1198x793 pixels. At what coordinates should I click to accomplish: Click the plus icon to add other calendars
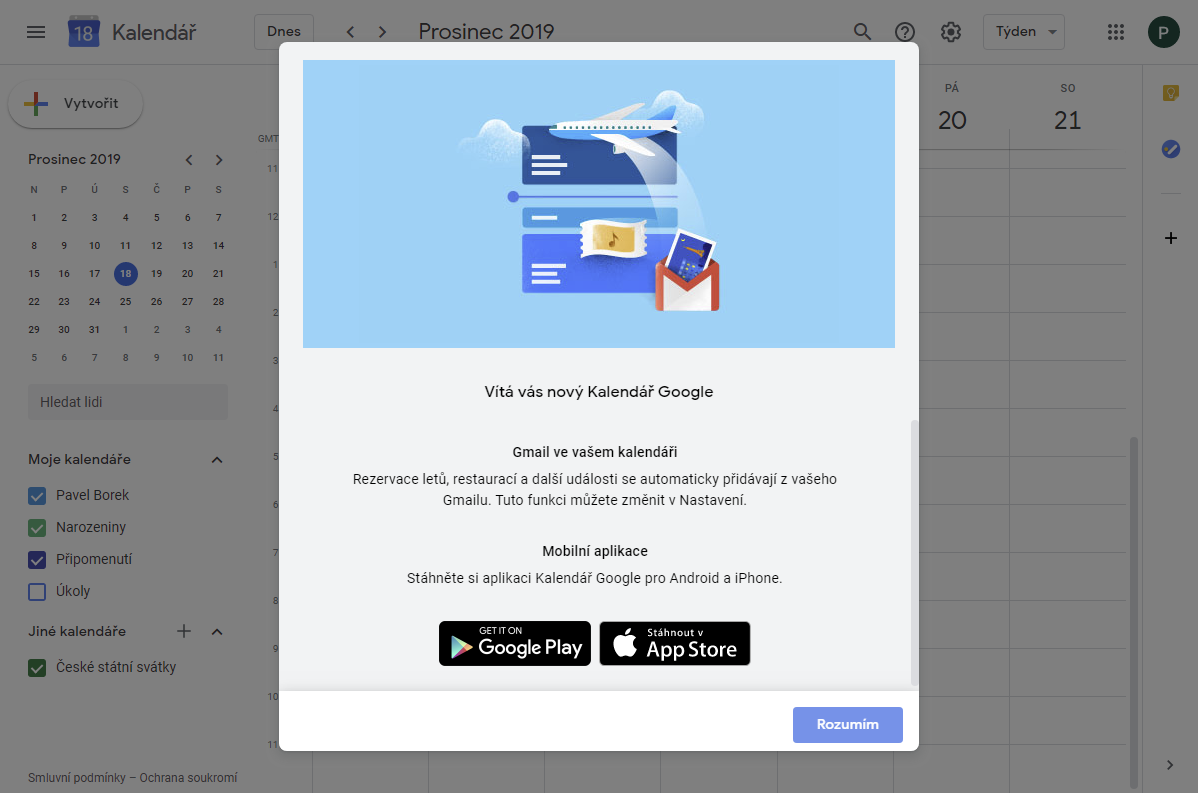coord(184,631)
